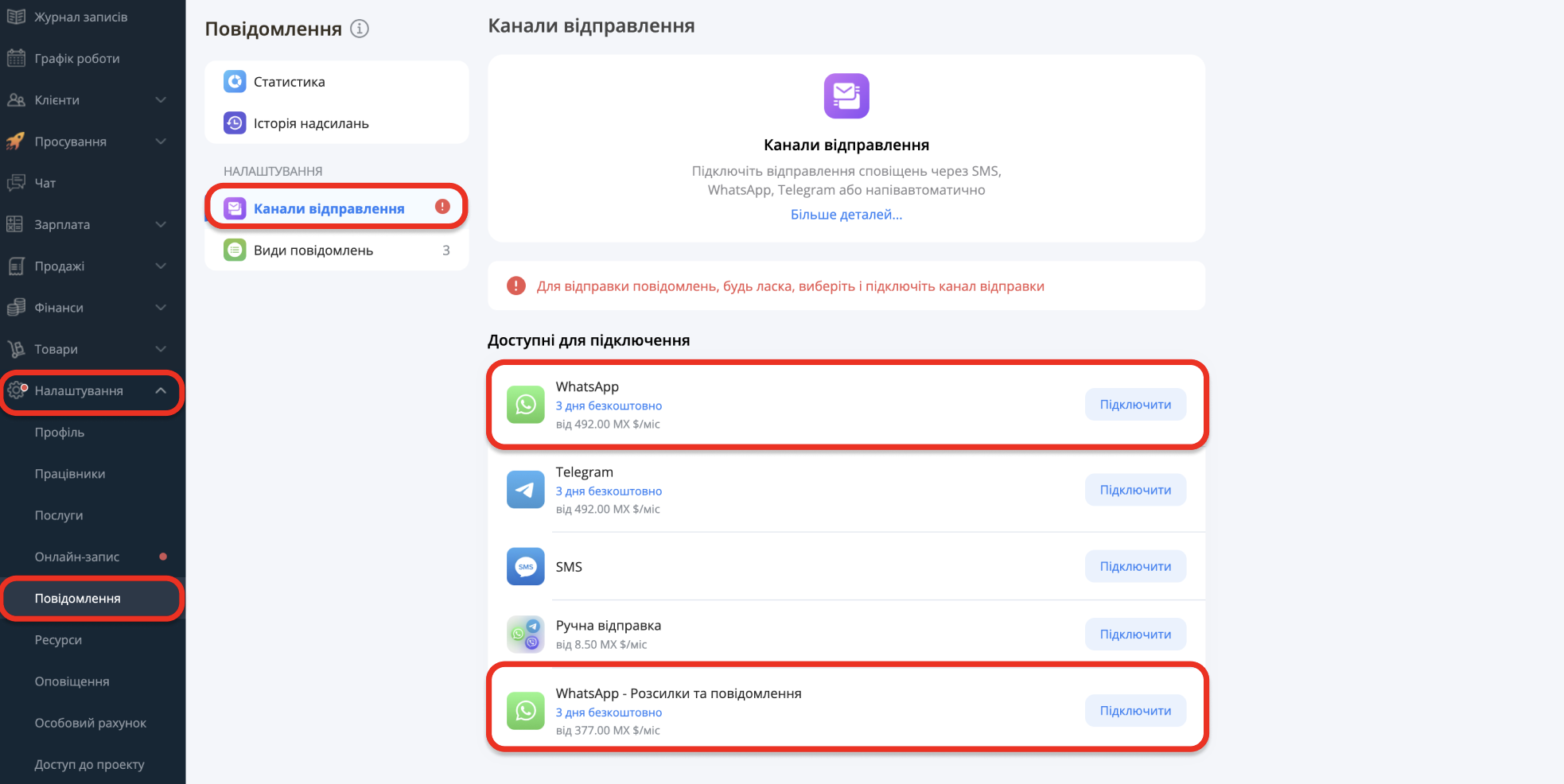Viewport: 1564px width, 784px height.
Task: Click the SMS channel icon
Action: 525,566
